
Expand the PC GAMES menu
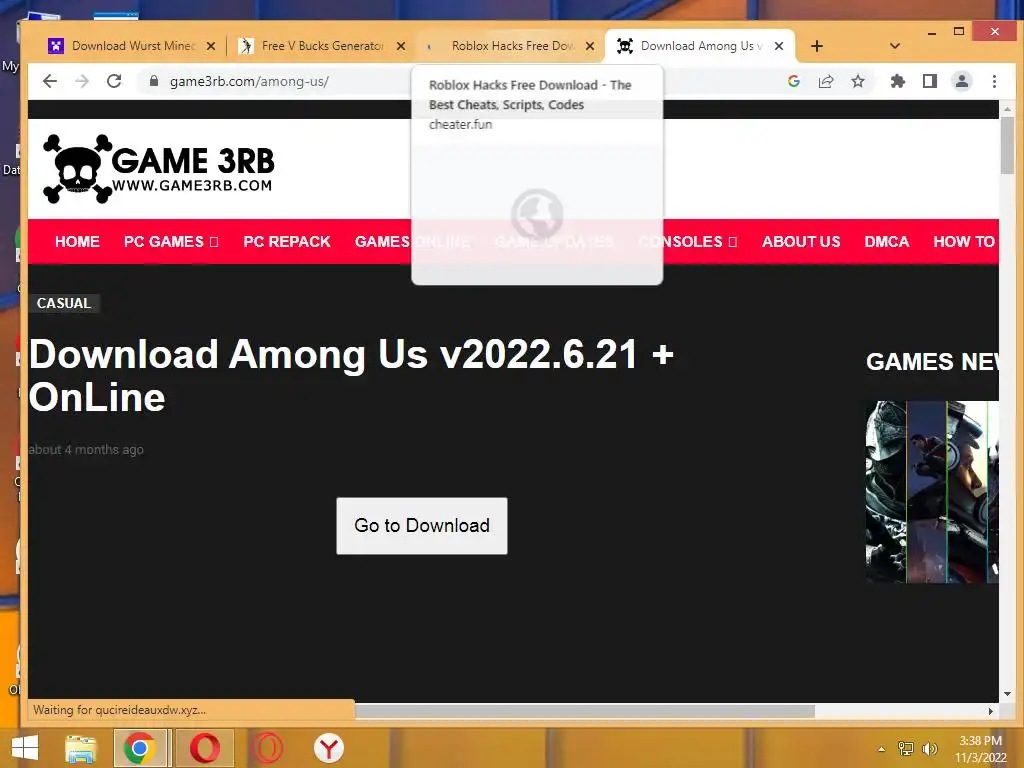point(170,242)
